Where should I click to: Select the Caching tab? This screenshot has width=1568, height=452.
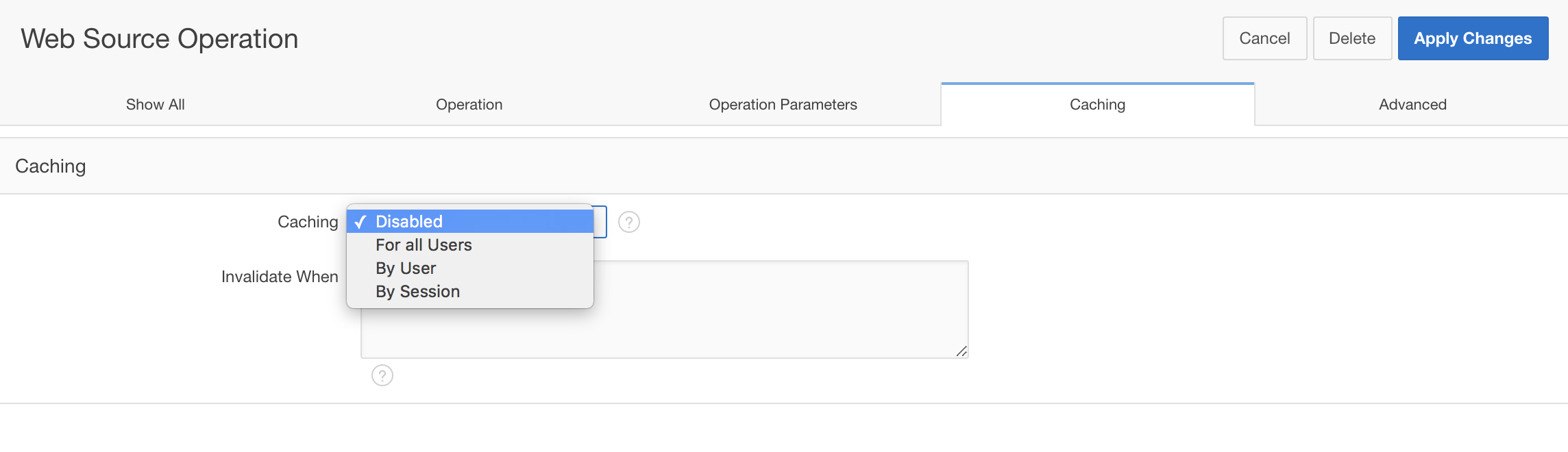tap(1097, 105)
